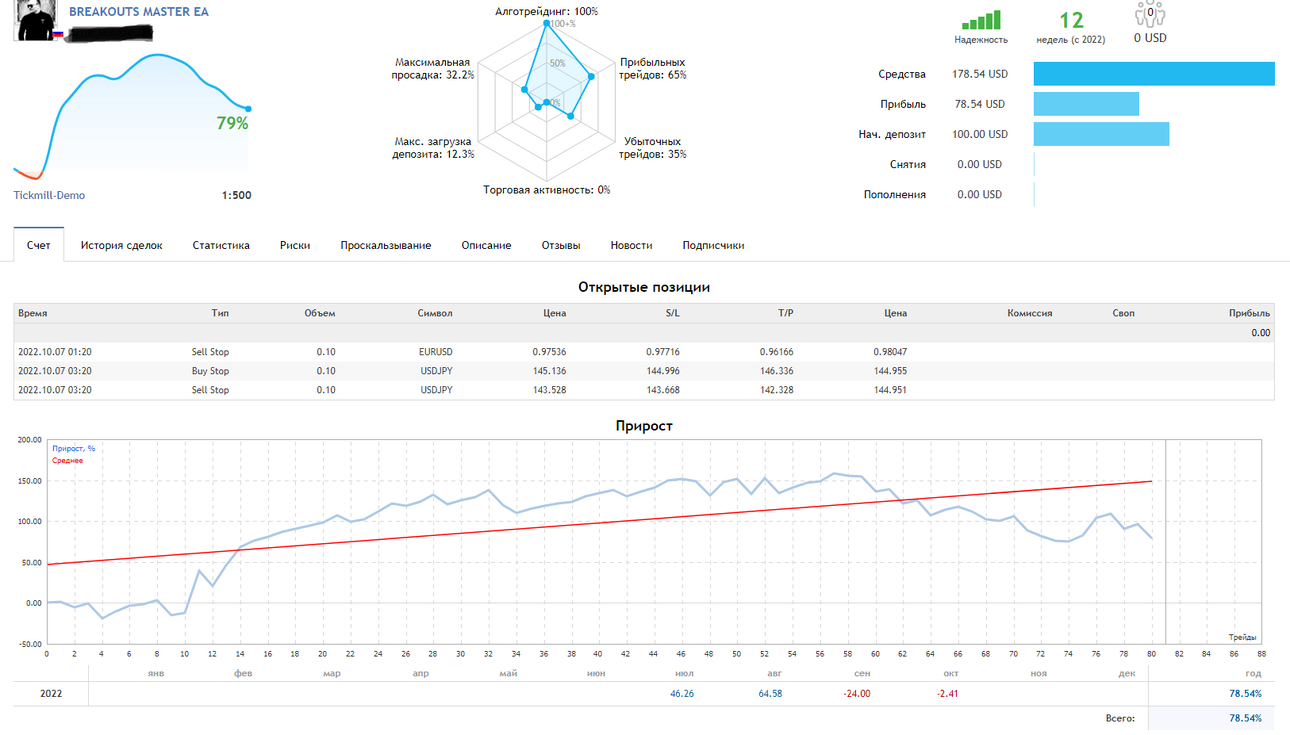Click the 'Алготрейдинг: 100%' radar label
Image resolution: width=1290 pixels, height=735 pixels.
[x=547, y=12]
